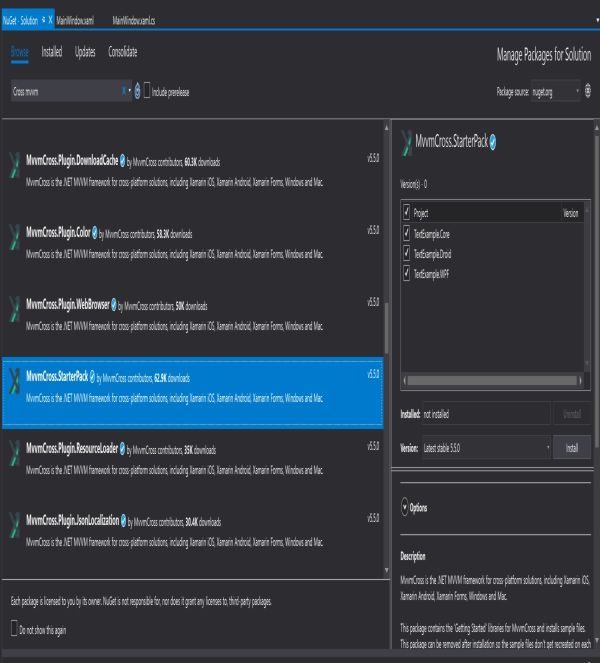Select MvvmCross.Plugin.WebBrowser package title
This screenshot has height=663, width=600.
coord(68,304)
